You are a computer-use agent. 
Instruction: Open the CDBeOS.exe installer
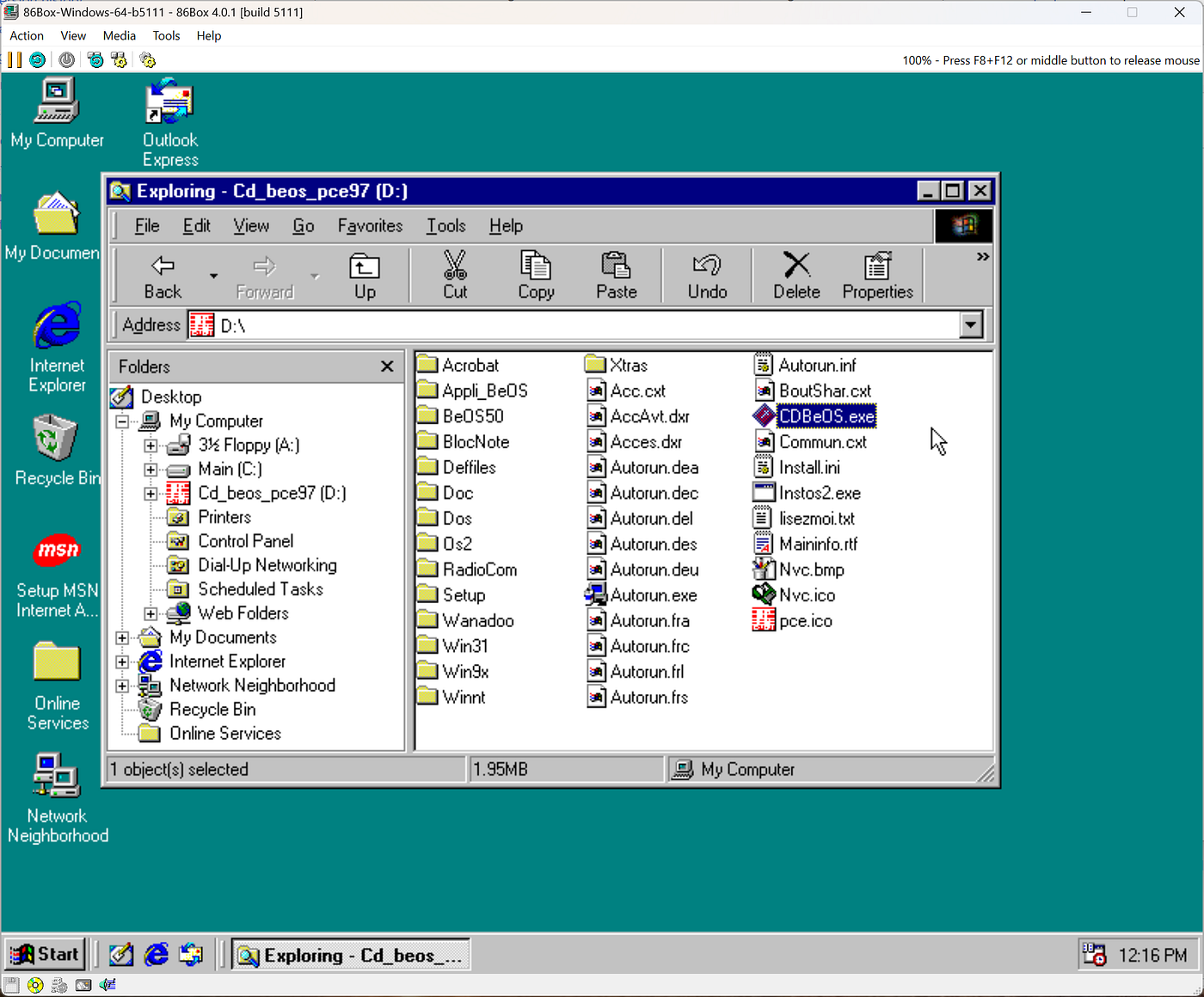[826, 415]
